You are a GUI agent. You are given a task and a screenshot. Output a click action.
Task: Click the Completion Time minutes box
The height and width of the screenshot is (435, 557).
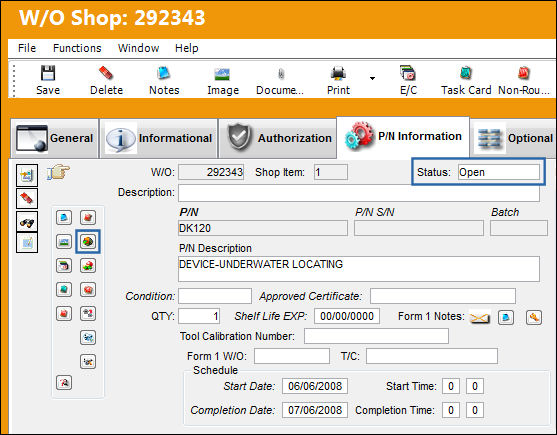click(x=475, y=410)
